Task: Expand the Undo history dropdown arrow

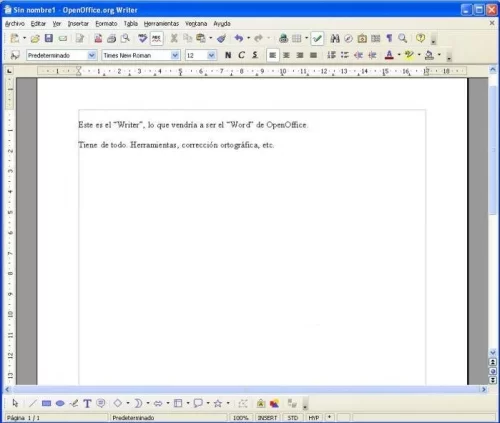Action: [249, 38]
